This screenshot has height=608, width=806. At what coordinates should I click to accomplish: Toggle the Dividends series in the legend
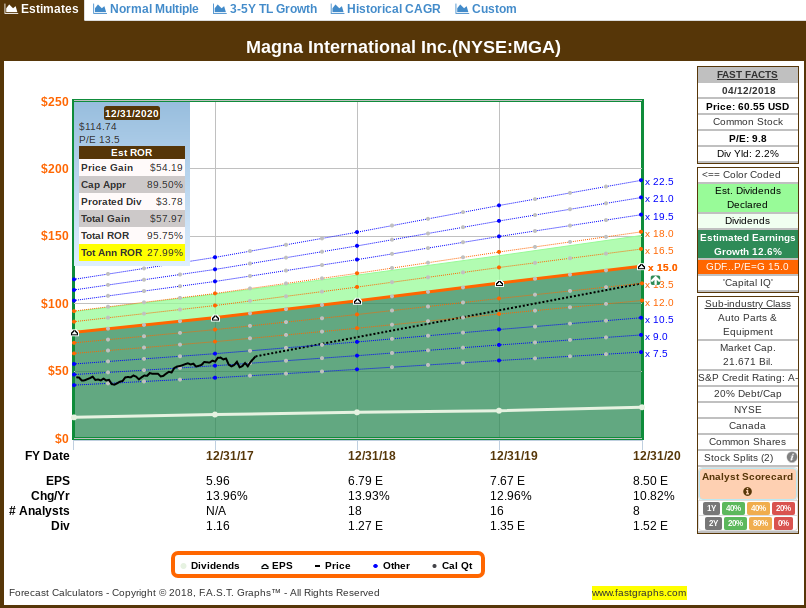[217, 565]
